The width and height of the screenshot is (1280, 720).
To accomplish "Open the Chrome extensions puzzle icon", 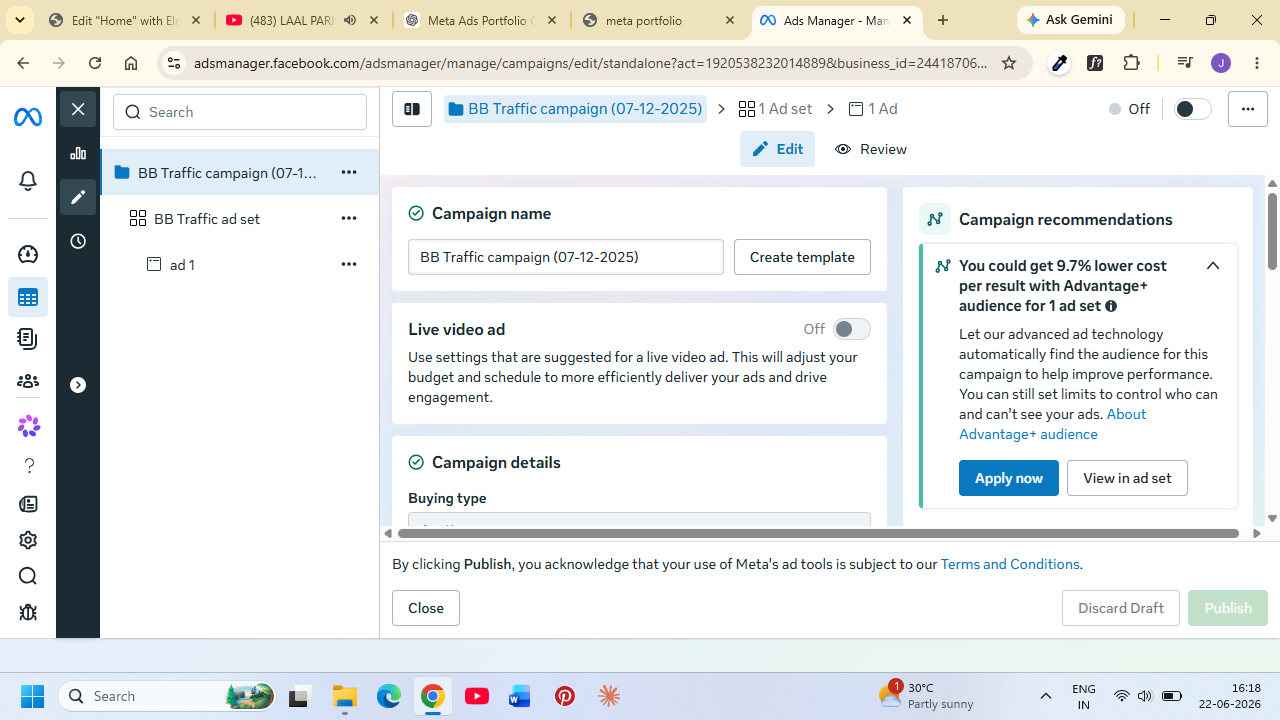I will click(1132, 63).
